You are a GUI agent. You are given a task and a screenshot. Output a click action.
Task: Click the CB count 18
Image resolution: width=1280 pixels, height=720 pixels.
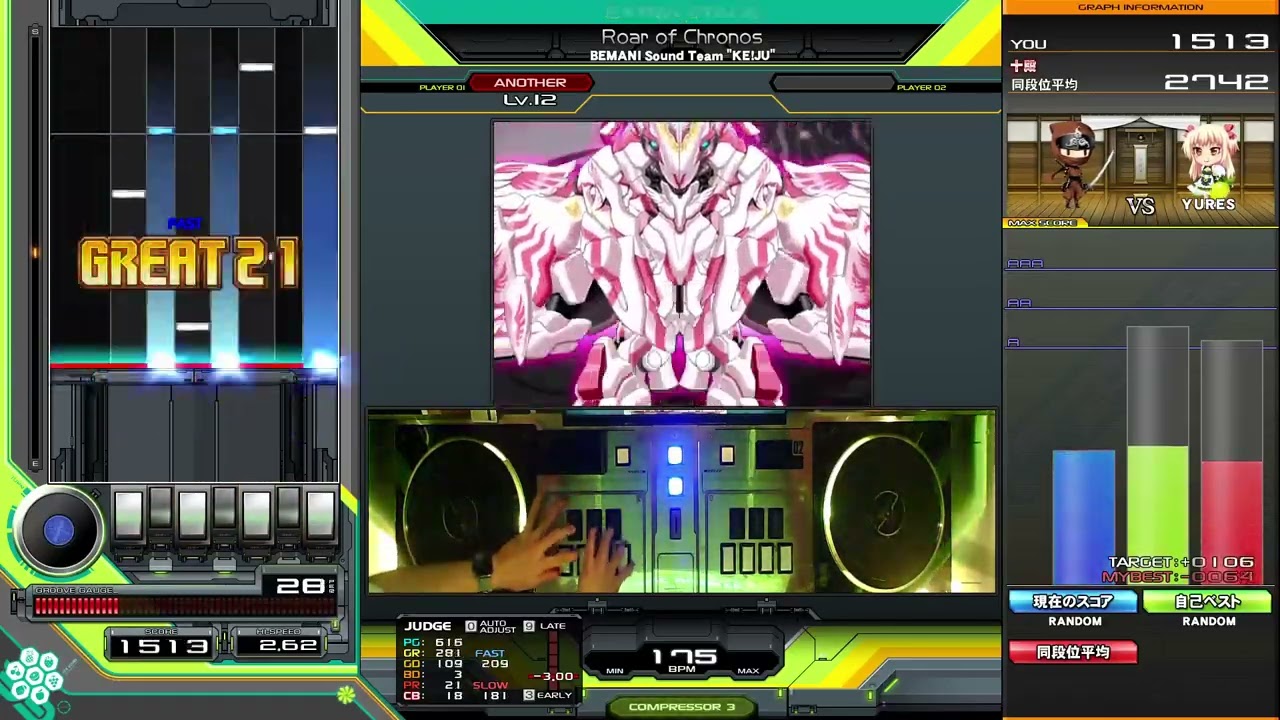pos(454,696)
